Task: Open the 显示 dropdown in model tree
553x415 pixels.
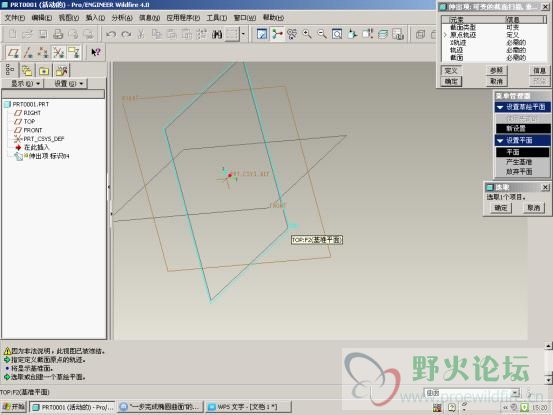Action: [x=25, y=84]
